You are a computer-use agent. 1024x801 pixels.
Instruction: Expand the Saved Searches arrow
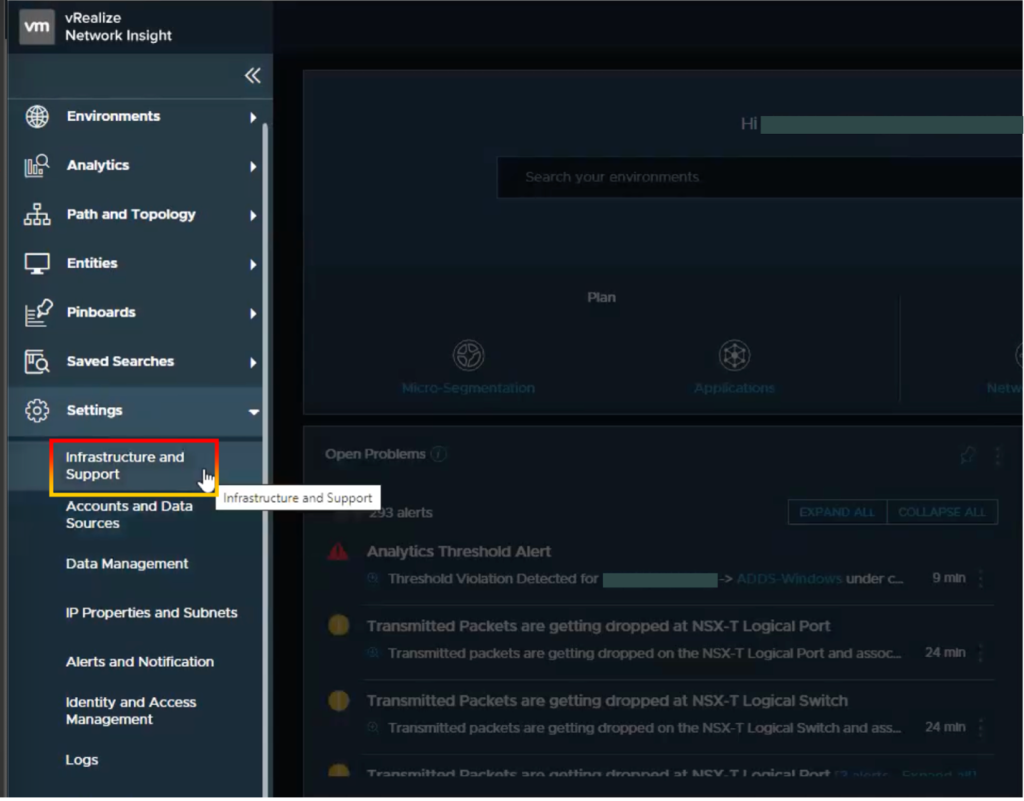pyautogui.click(x=253, y=363)
